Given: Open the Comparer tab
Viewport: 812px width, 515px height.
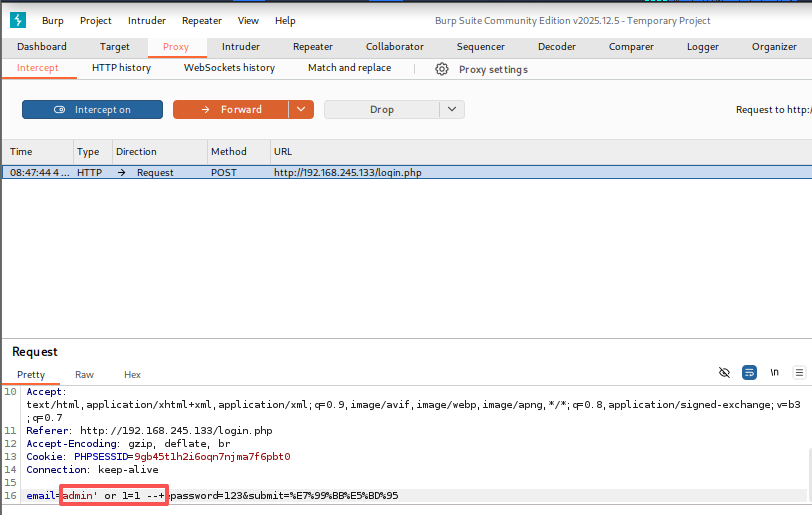Looking at the screenshot, I should (x=631, y=47).
